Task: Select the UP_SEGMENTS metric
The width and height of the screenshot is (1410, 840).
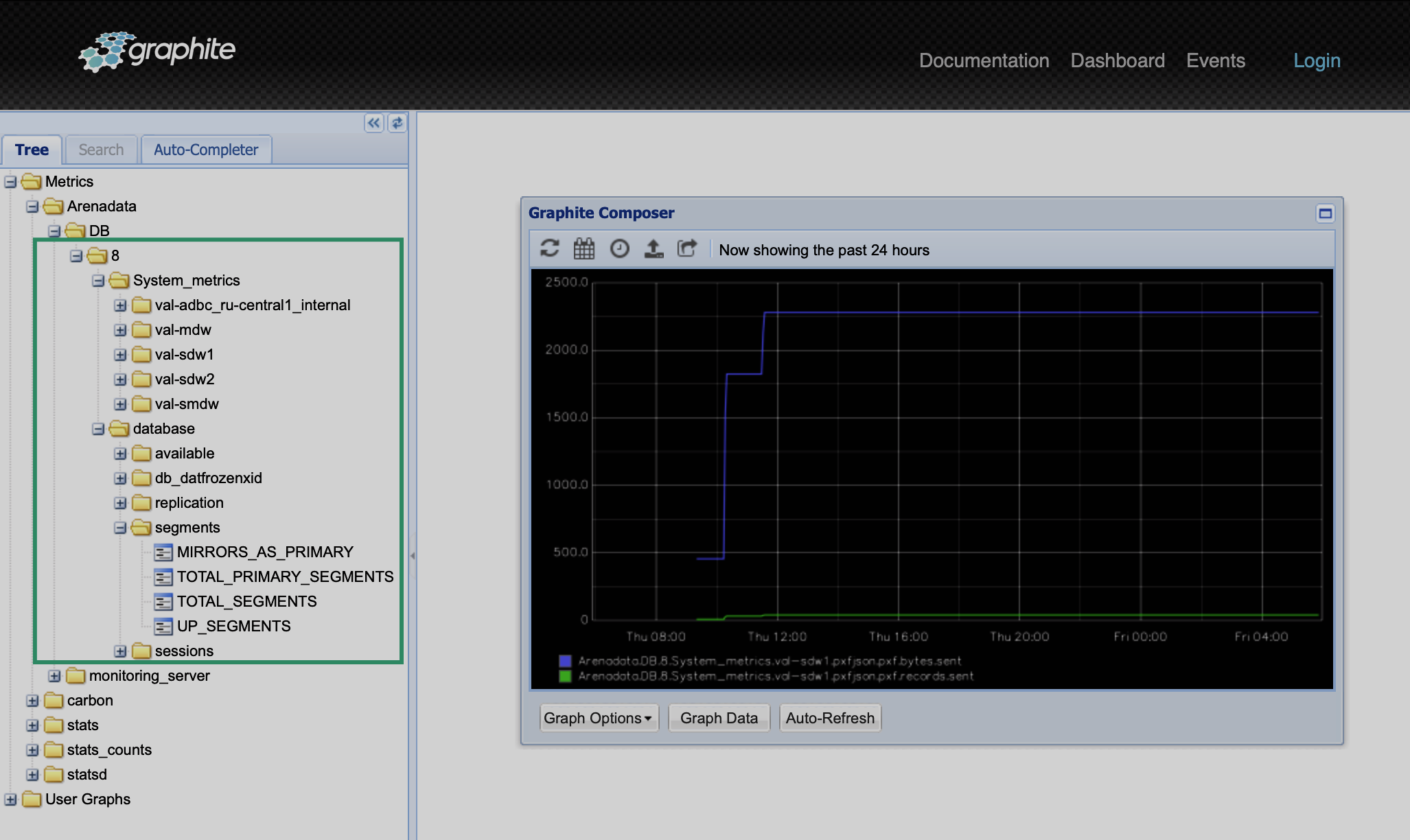Action: tap(233, 627)
